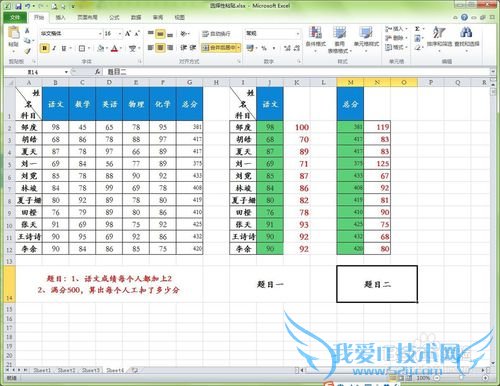This screenshot has width=500, height=386.
Task: Switch to the Sheet1 worksheet tab
Action: pyautogui.click(x=42, y=370)
